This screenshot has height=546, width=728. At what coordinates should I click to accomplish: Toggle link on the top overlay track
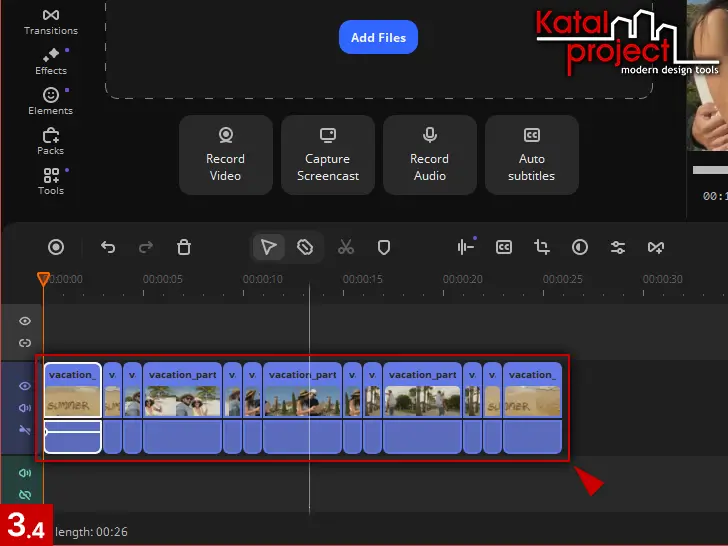coord(25,343)
